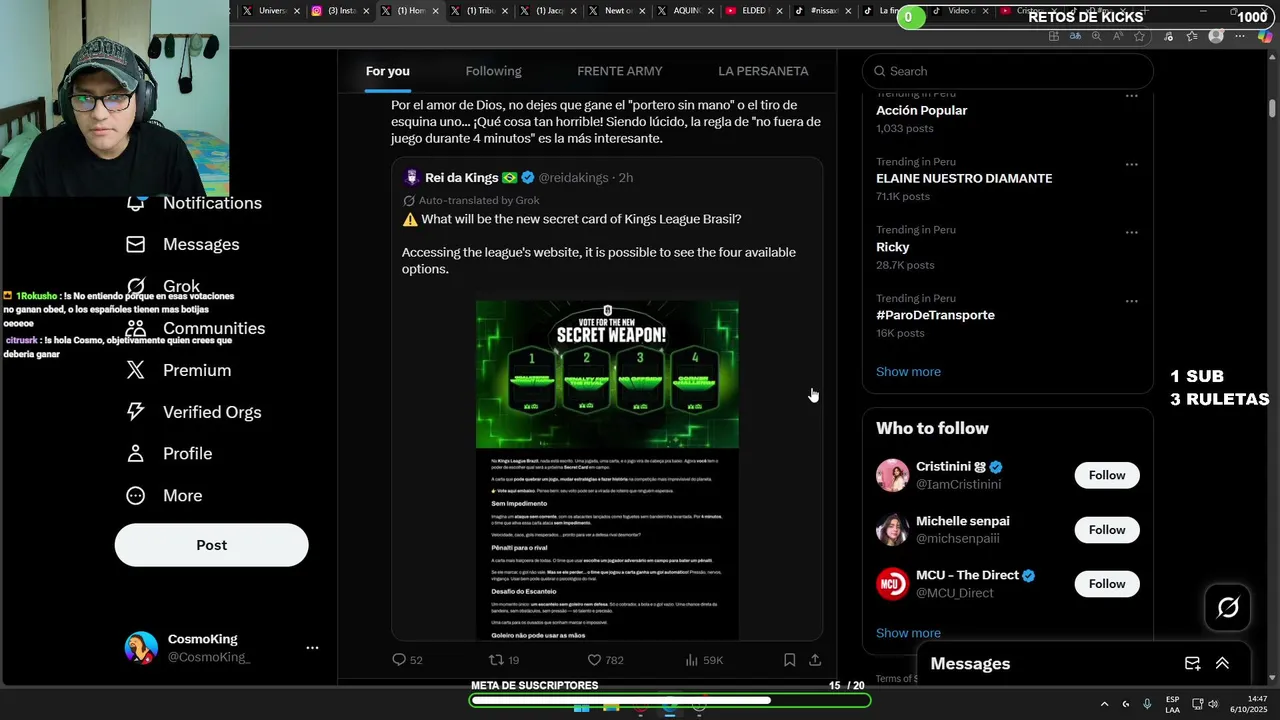
Task: Open the Acción Popular trend
Action: point(921,110)
